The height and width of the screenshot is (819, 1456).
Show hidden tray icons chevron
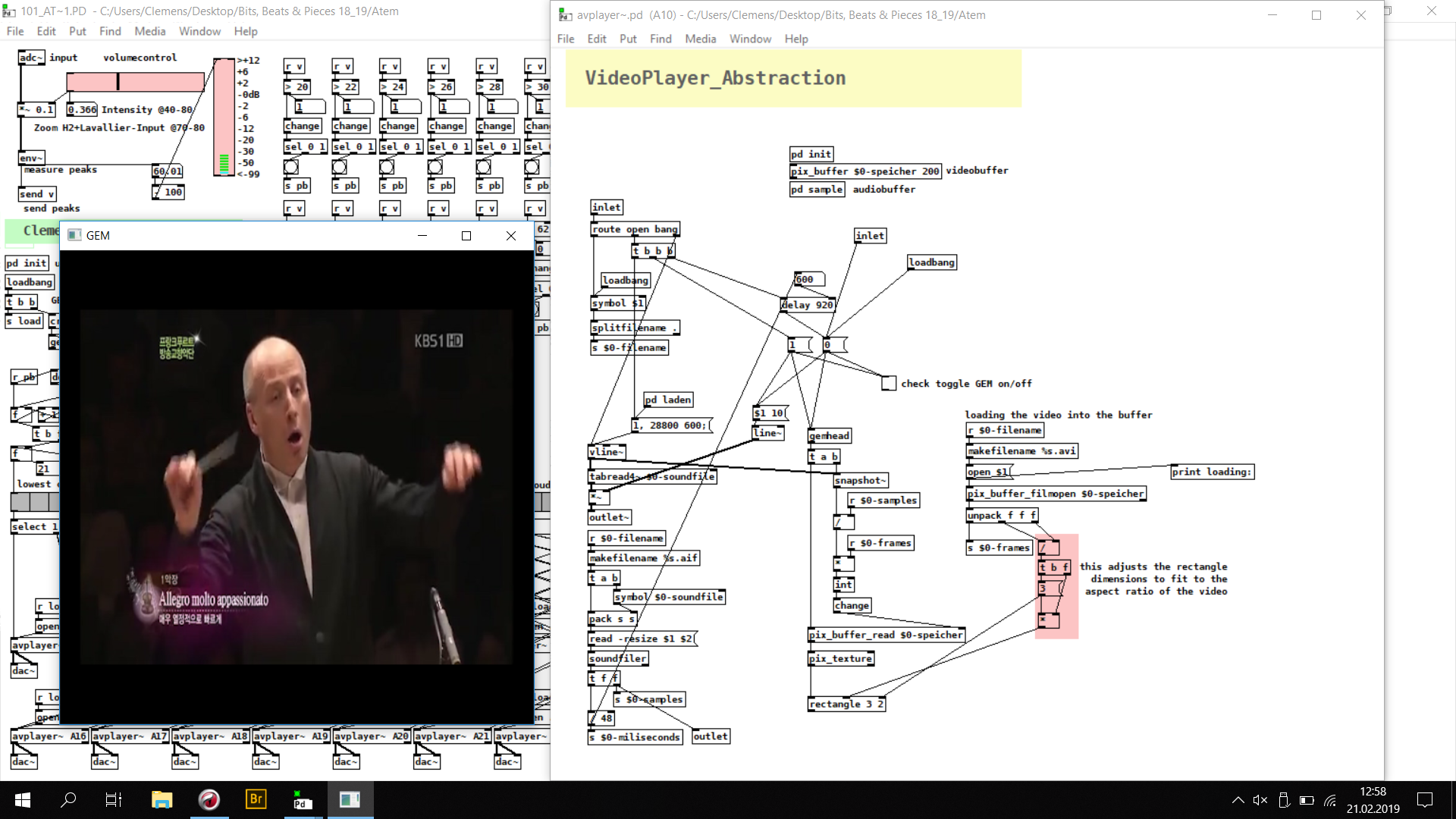click(x=1238, y=800)
